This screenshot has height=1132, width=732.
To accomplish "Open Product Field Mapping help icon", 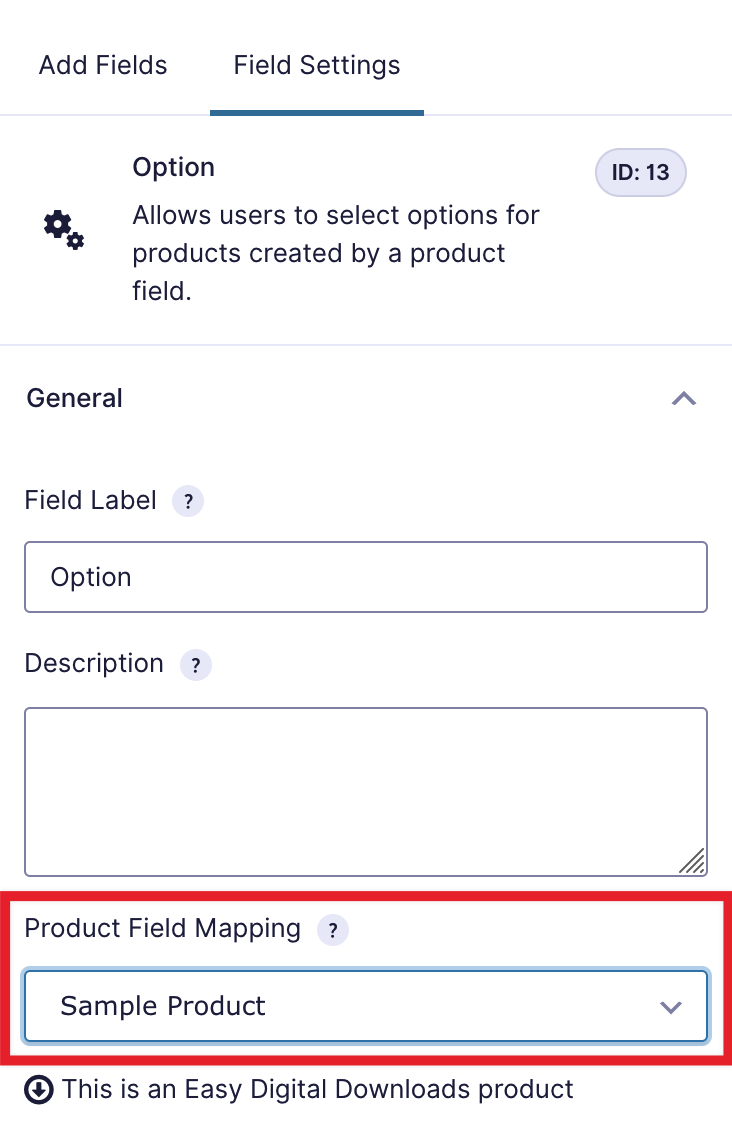I will pos(333,930).
